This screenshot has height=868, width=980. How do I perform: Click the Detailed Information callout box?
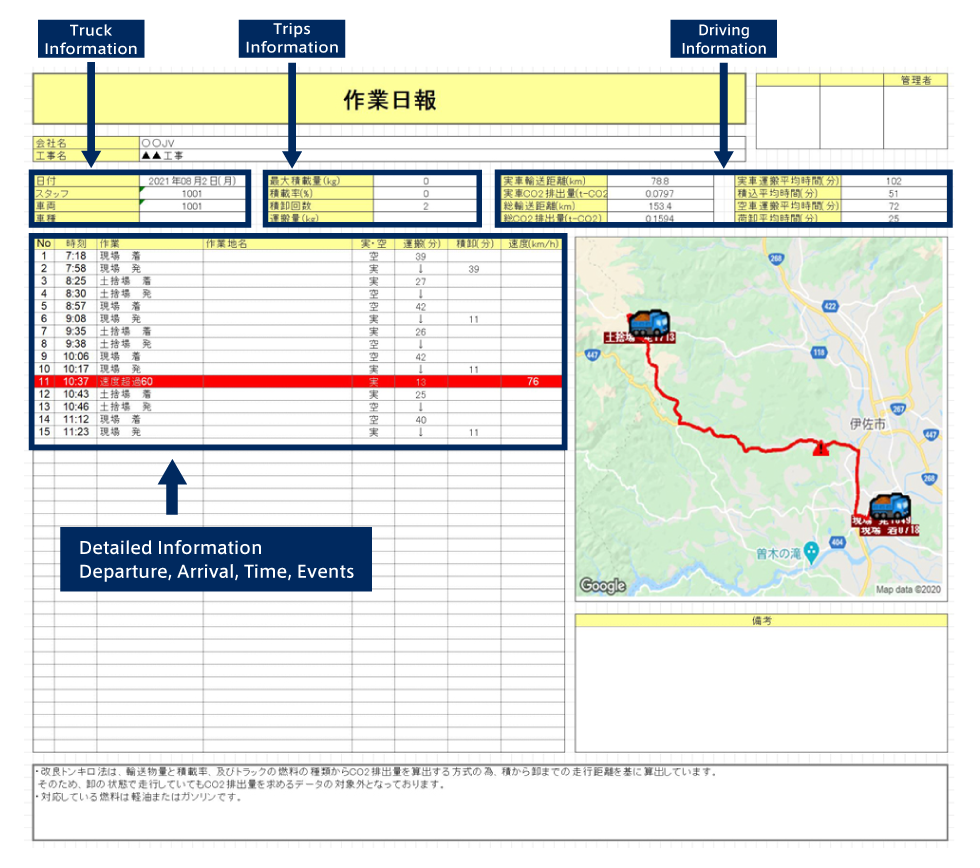(216, 560)
